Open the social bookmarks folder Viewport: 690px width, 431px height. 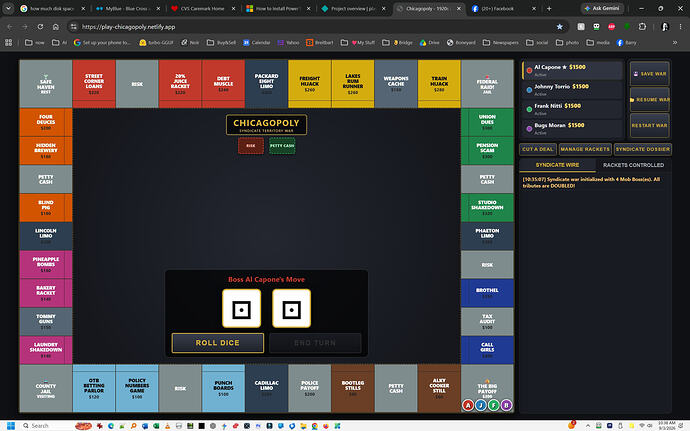[537, 42]
